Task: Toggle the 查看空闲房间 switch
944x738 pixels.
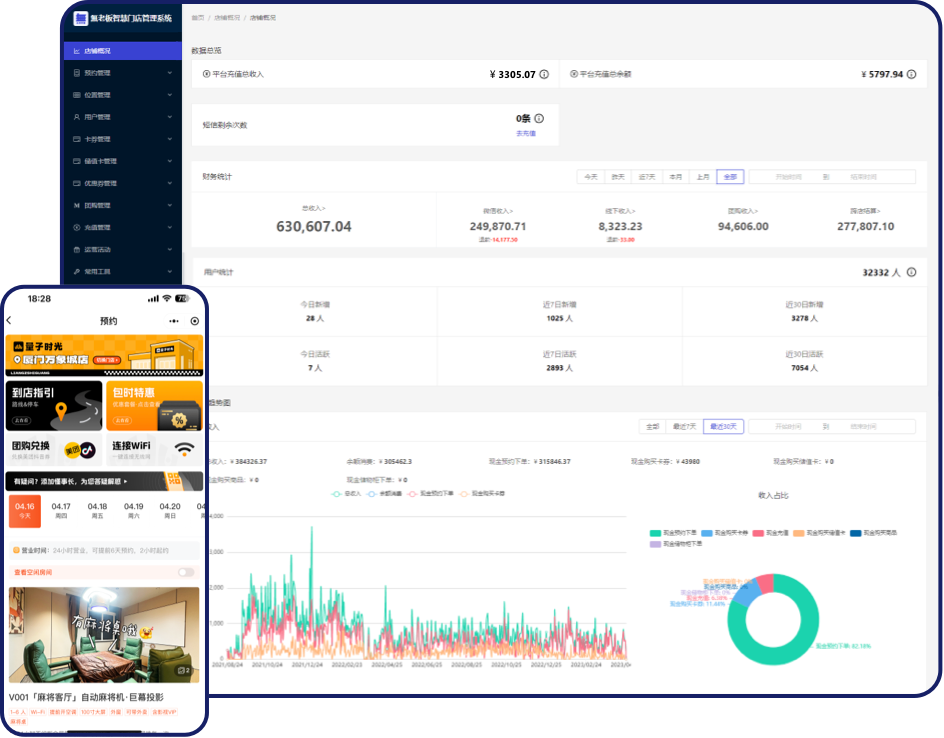Action: [x=185, y=572]
